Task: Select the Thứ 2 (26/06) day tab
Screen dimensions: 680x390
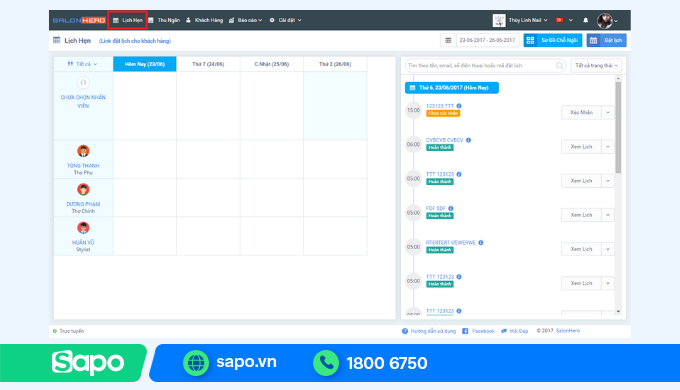Action: (x=335, y=64)
